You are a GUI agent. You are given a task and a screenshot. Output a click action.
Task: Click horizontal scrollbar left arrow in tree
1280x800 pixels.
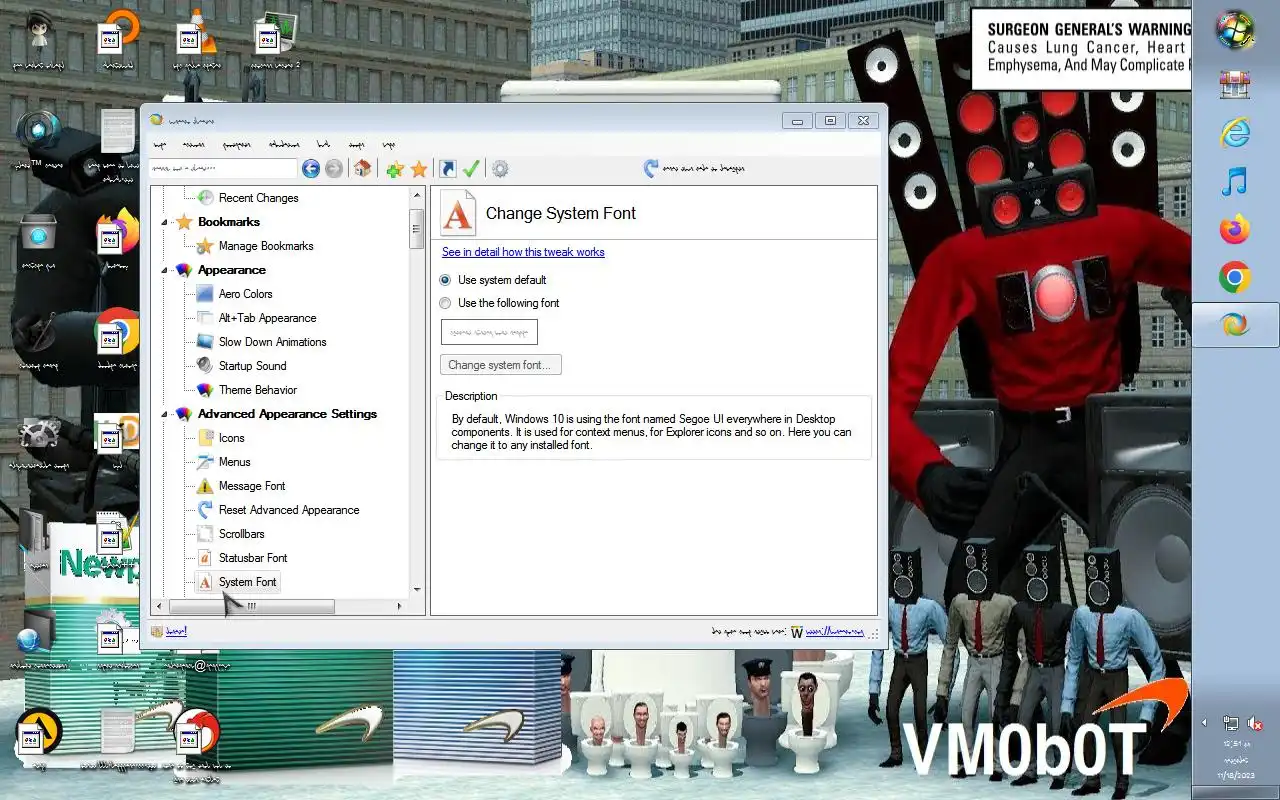pos(160,606)
